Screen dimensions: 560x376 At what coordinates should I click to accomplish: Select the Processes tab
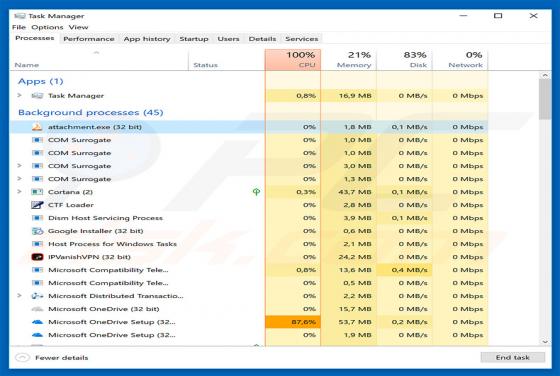coord(35,38)
